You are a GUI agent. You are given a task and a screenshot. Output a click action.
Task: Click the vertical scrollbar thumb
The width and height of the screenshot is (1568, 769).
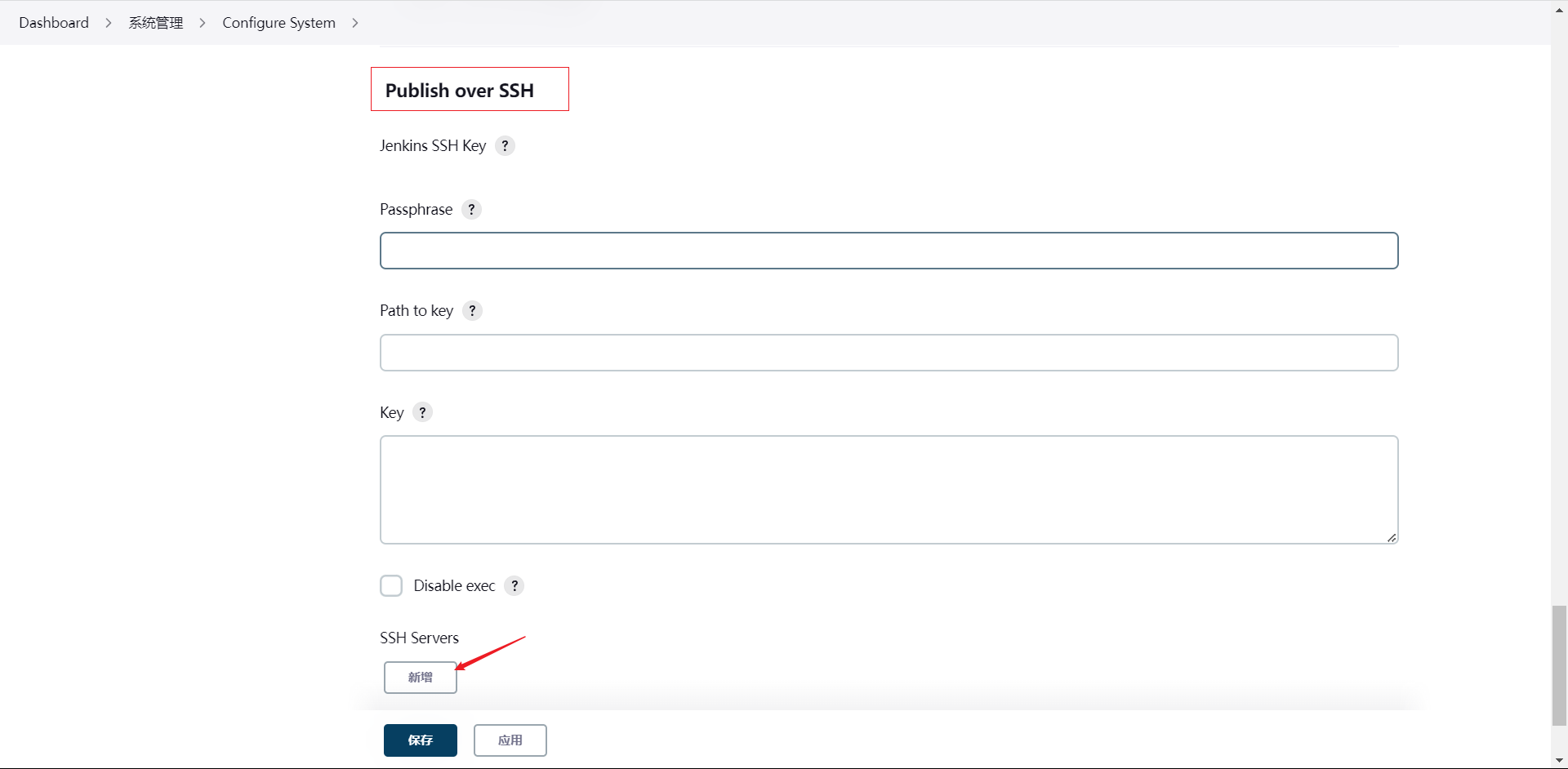(x=1559, y=665)
